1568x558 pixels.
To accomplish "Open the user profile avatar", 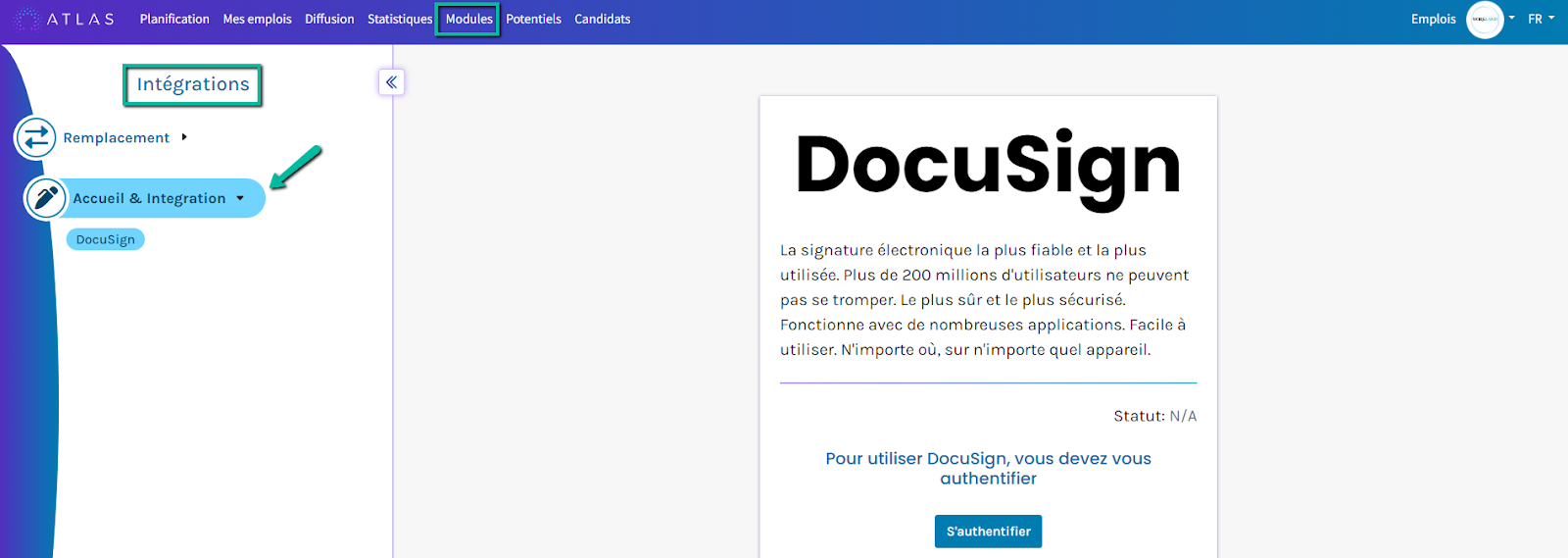I will tap(1485, 20).
